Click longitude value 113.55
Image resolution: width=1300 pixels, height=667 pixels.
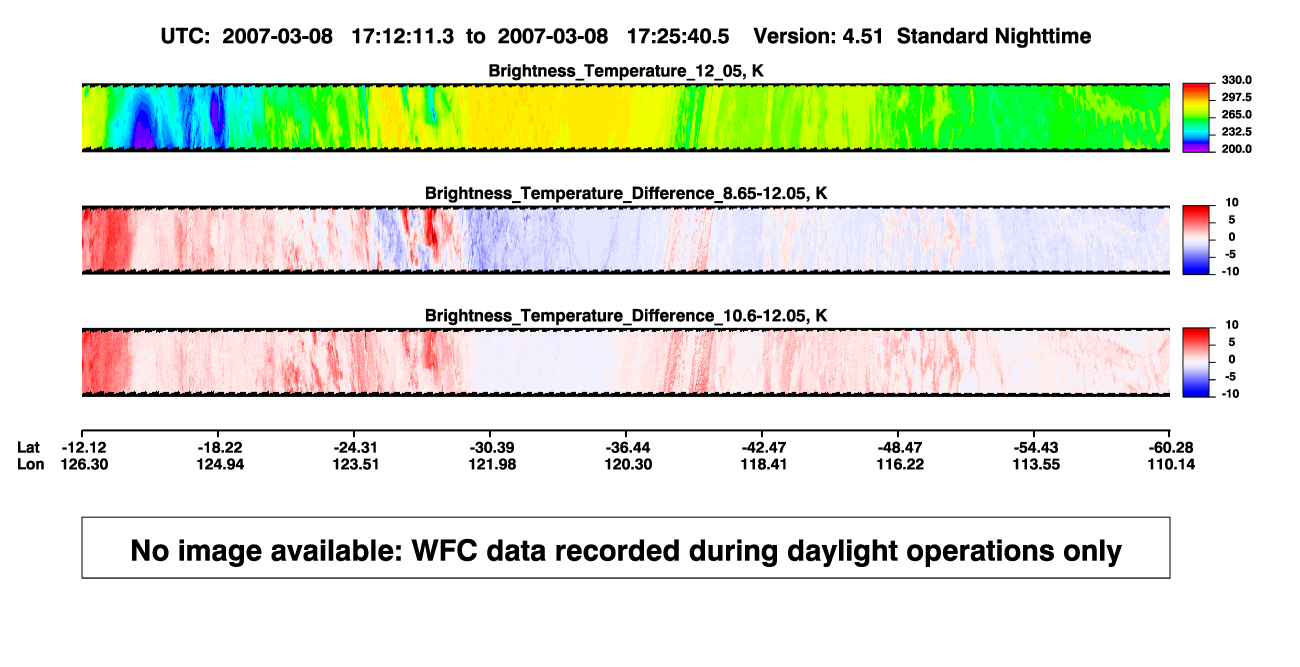[x=1037, y=464]
